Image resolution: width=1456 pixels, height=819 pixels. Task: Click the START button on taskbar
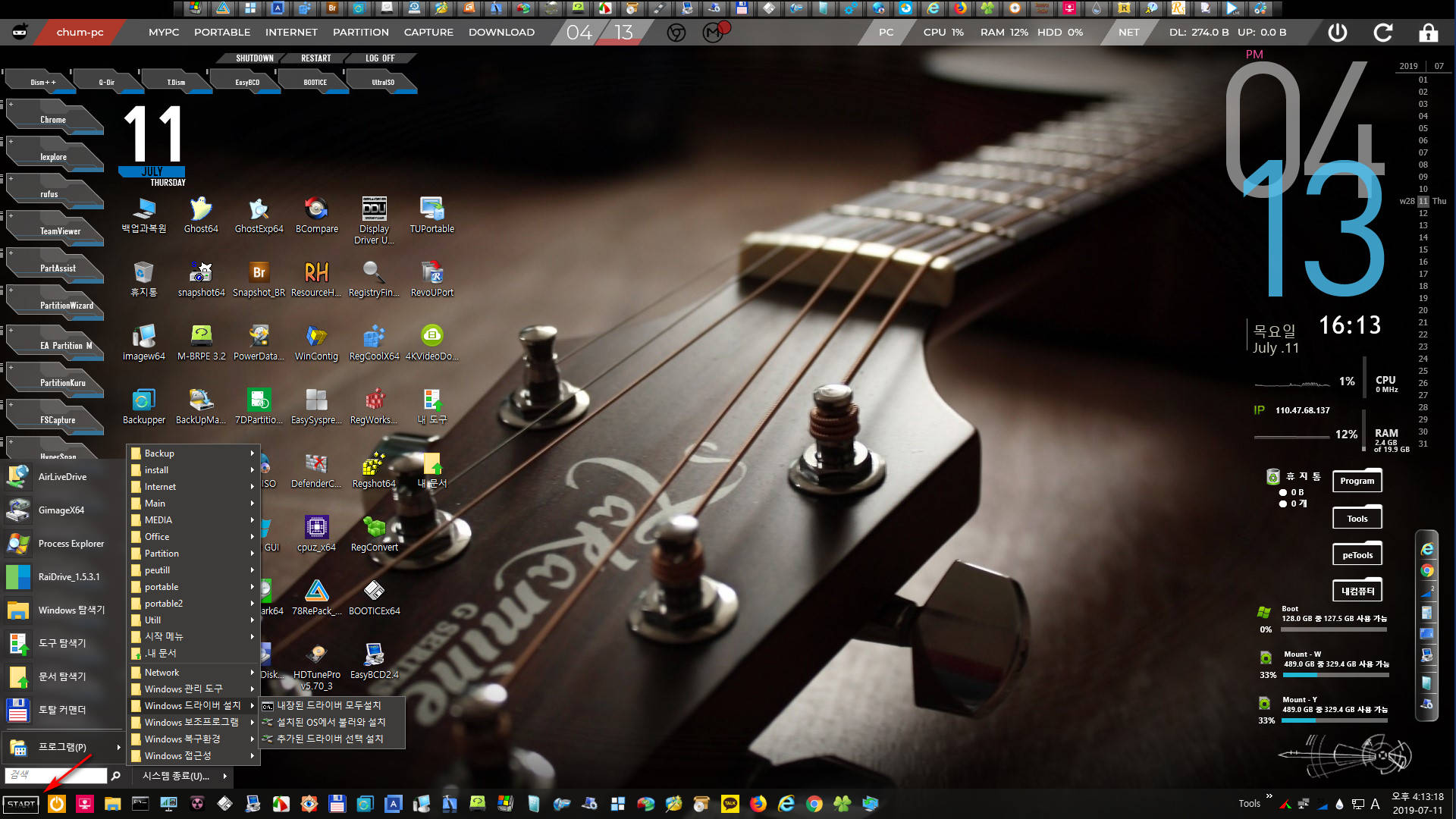click(x=21, y=804)
